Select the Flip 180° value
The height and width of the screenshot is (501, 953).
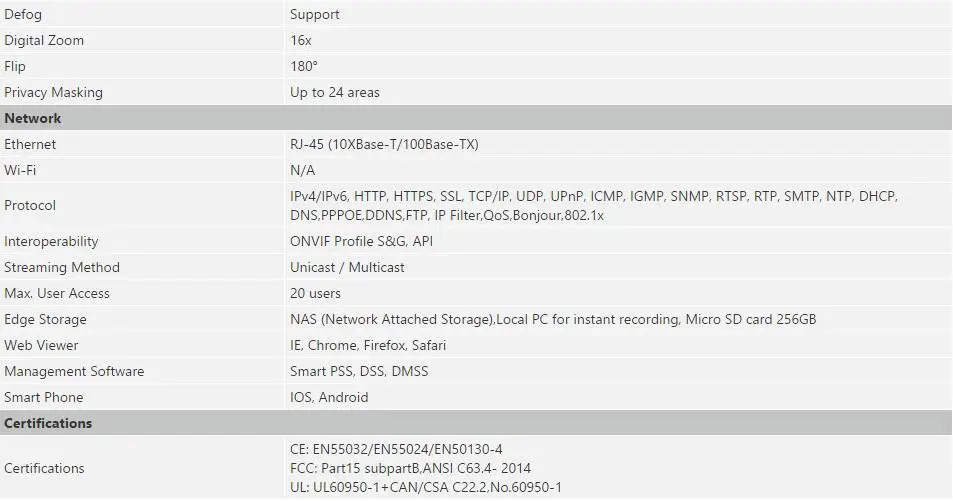[x=304, y=66]
